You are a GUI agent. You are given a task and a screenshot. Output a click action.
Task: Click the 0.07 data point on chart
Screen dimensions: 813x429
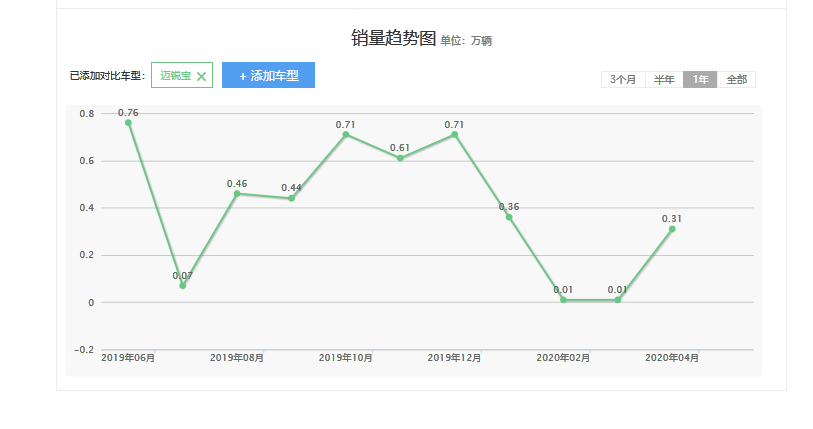(x=182, y=286)
